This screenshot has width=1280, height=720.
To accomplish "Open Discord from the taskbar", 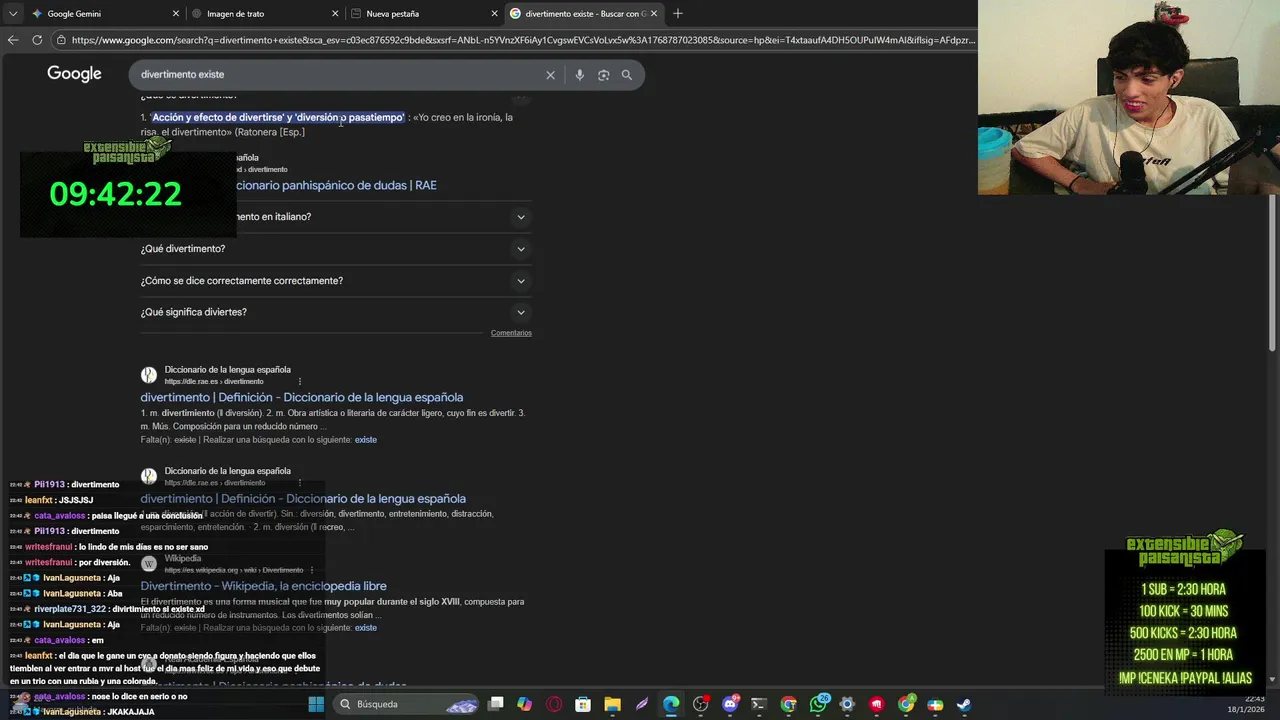I will [730, 704].
